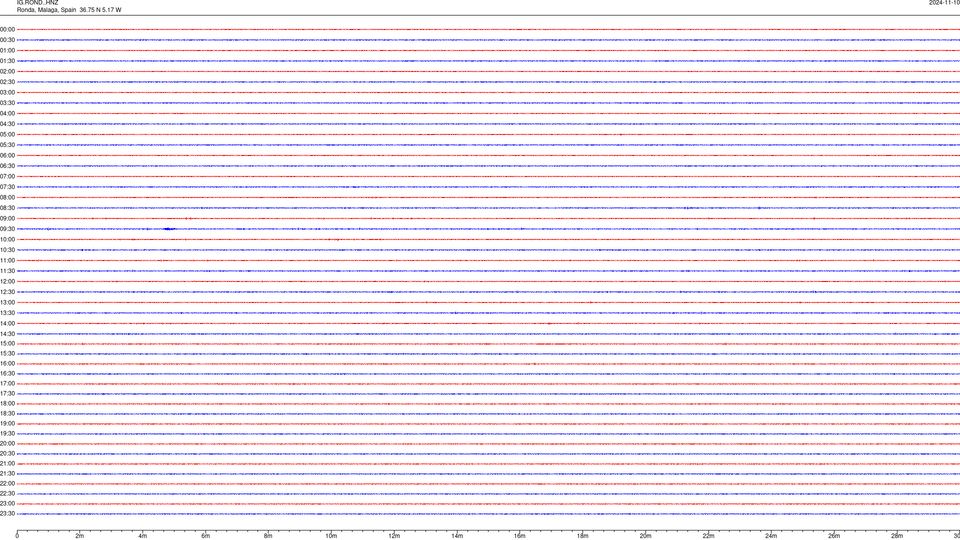The image size is (960, 540).
Task: Click the '20:00' trace time label
Action: tap(7, 444)
